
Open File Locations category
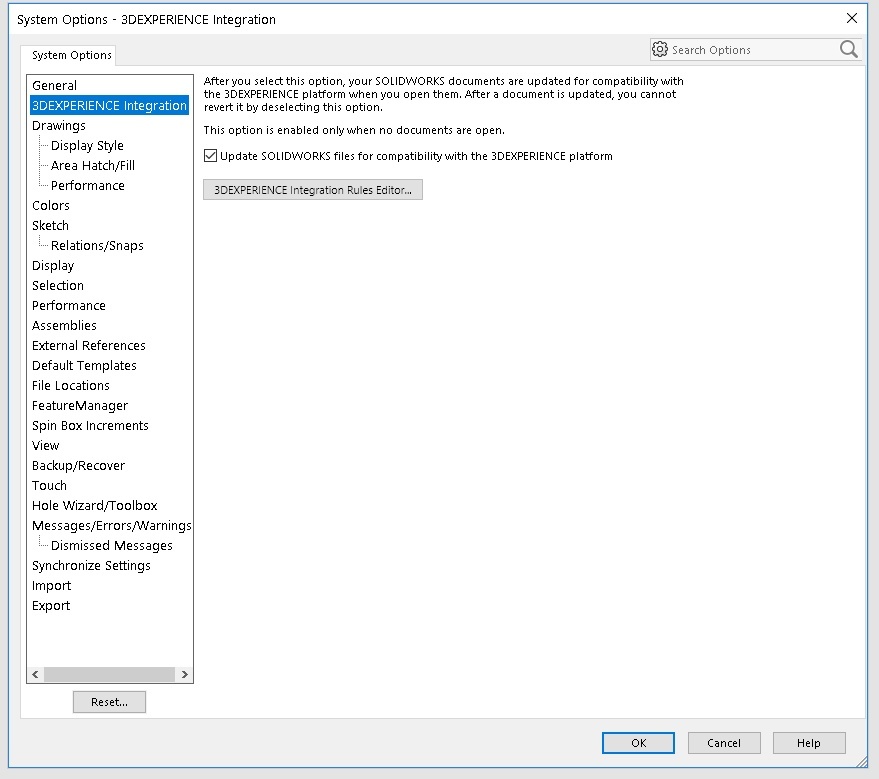tap(71, 386)
